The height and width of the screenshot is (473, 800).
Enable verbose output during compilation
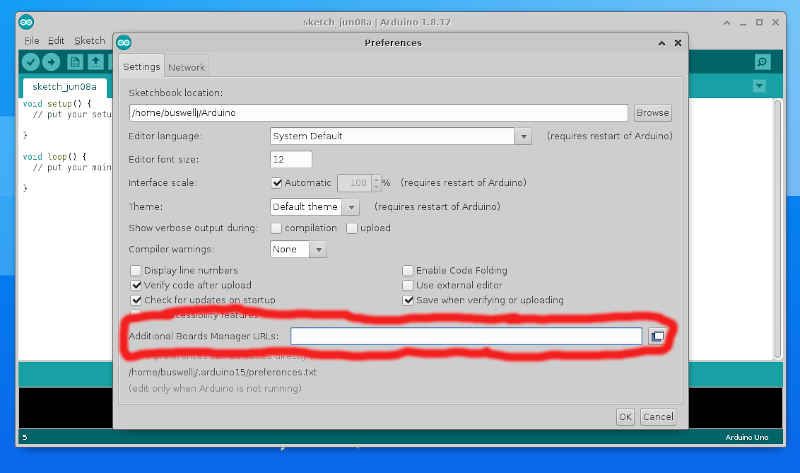pyautogui.click(x=276, y=228)
